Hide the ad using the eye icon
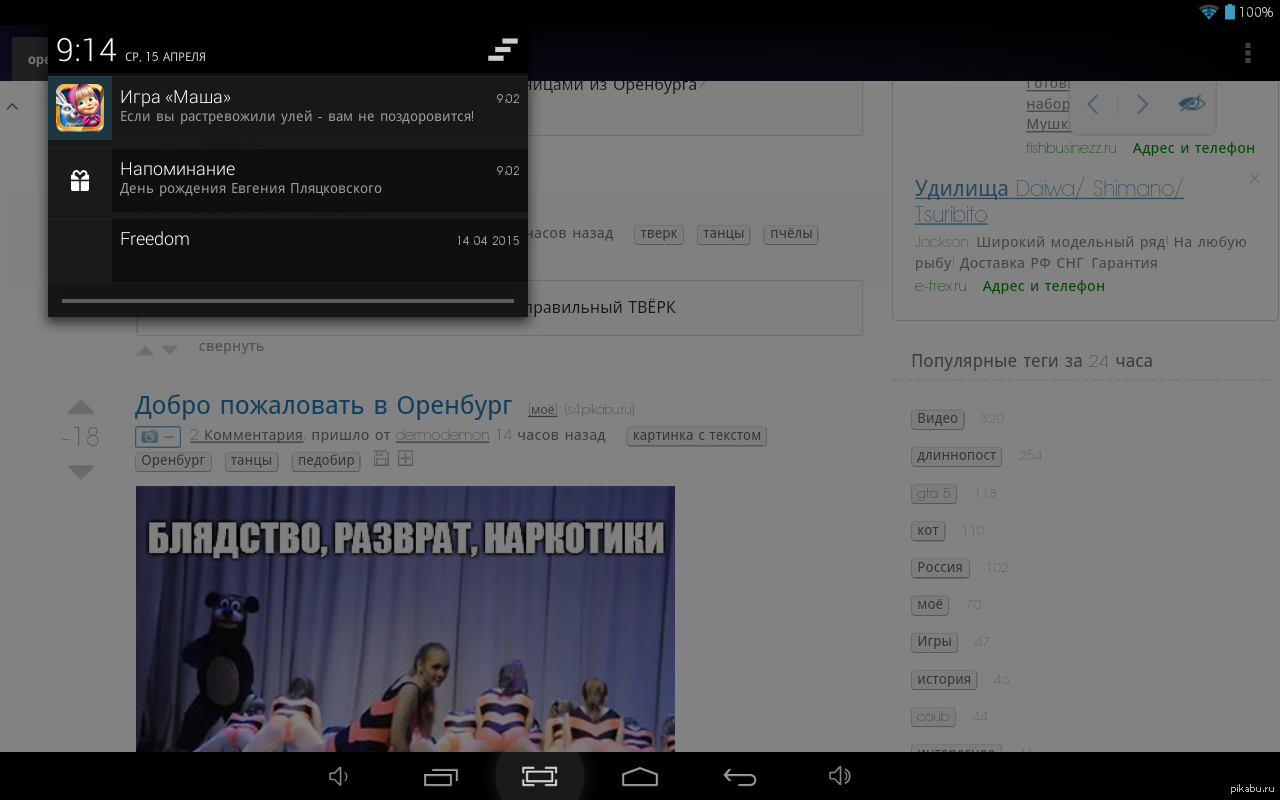The image size is (1280, 800). pyautogui.click(x=1191, y=104)
